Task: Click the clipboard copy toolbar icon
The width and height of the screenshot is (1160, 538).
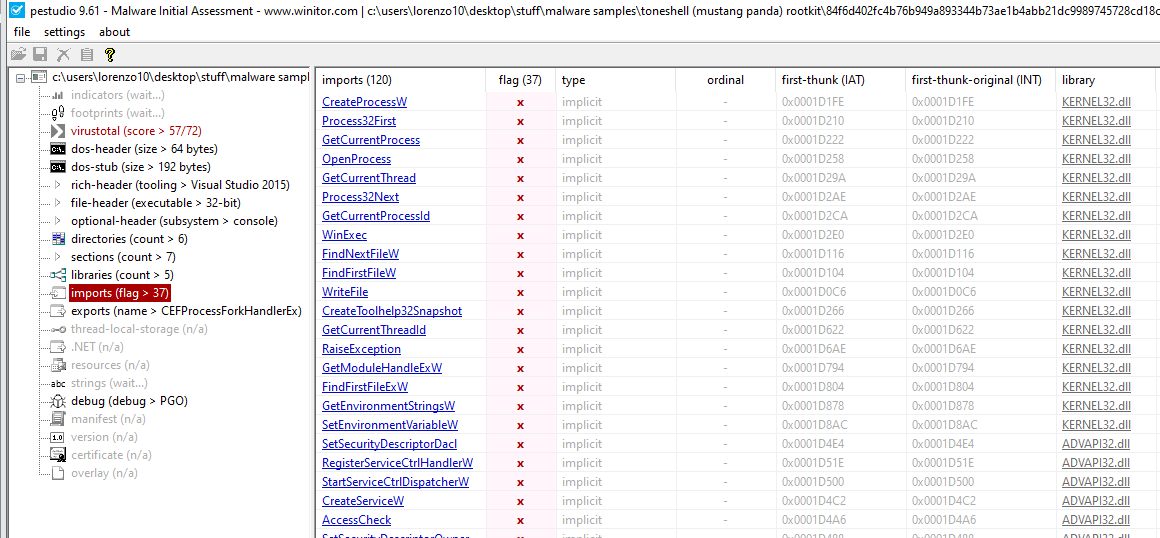Action: pos(87,54)
